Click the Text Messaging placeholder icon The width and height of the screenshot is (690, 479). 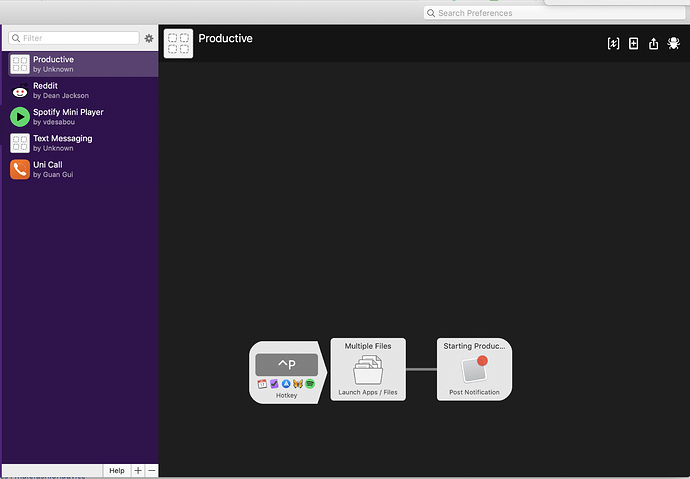(20, 143)
